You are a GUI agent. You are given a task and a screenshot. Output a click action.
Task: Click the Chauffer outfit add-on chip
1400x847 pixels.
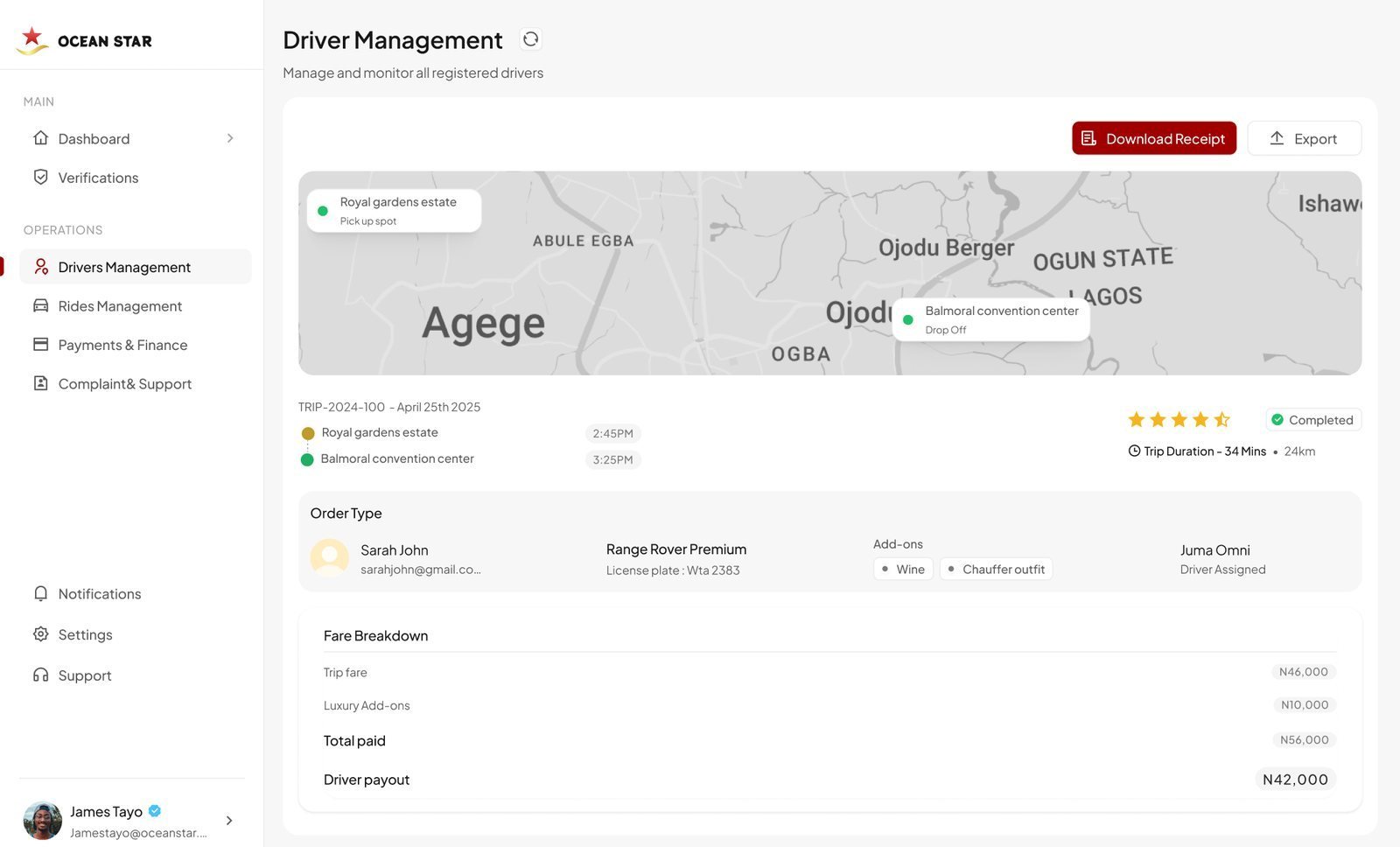pos(996,569)
